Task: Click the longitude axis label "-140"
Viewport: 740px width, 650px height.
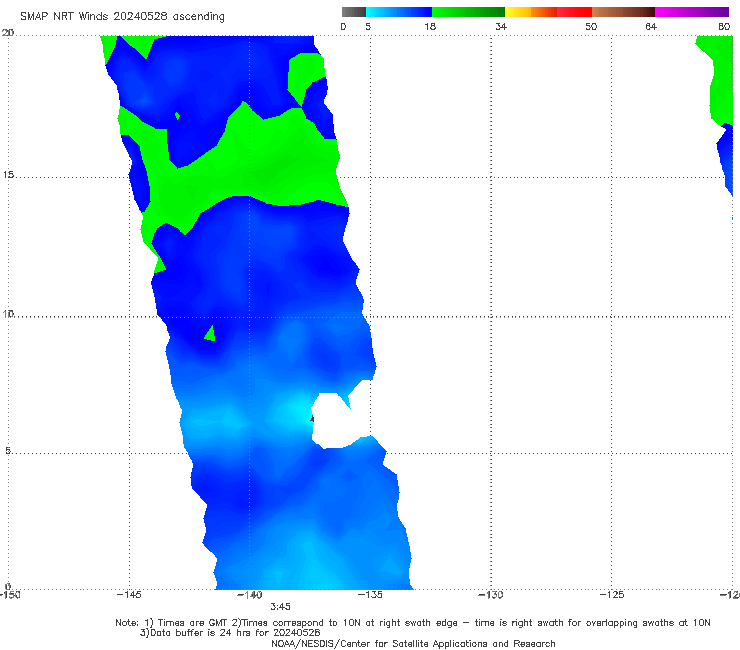Action: click(250, 595)
